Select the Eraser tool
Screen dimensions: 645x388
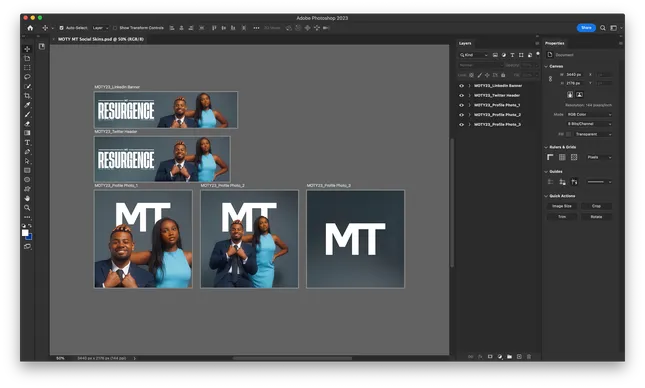pos(27,123)
